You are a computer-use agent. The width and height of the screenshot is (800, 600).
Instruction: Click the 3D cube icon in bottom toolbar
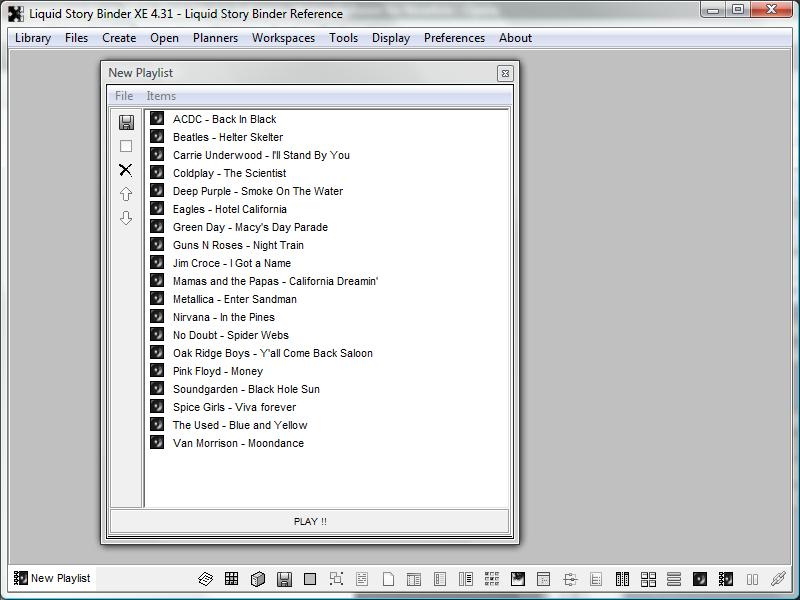(257, 579)
